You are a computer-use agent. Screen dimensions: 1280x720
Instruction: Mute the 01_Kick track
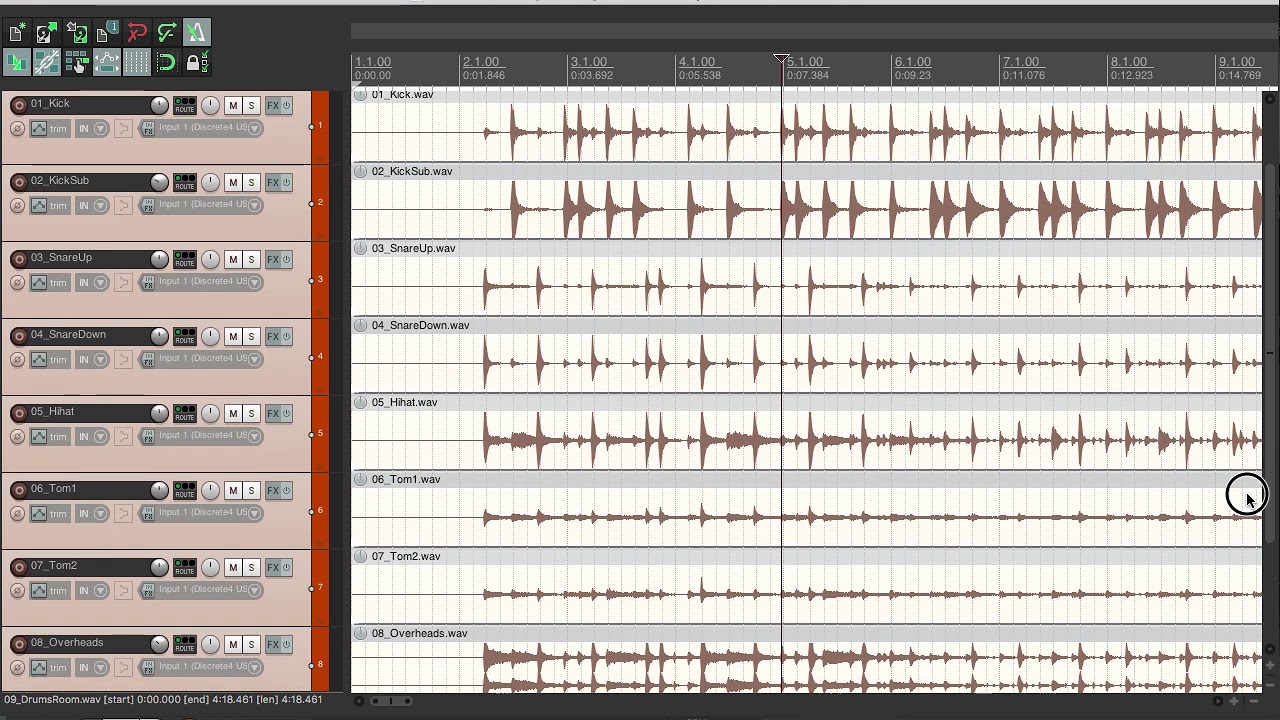[233, 105]
